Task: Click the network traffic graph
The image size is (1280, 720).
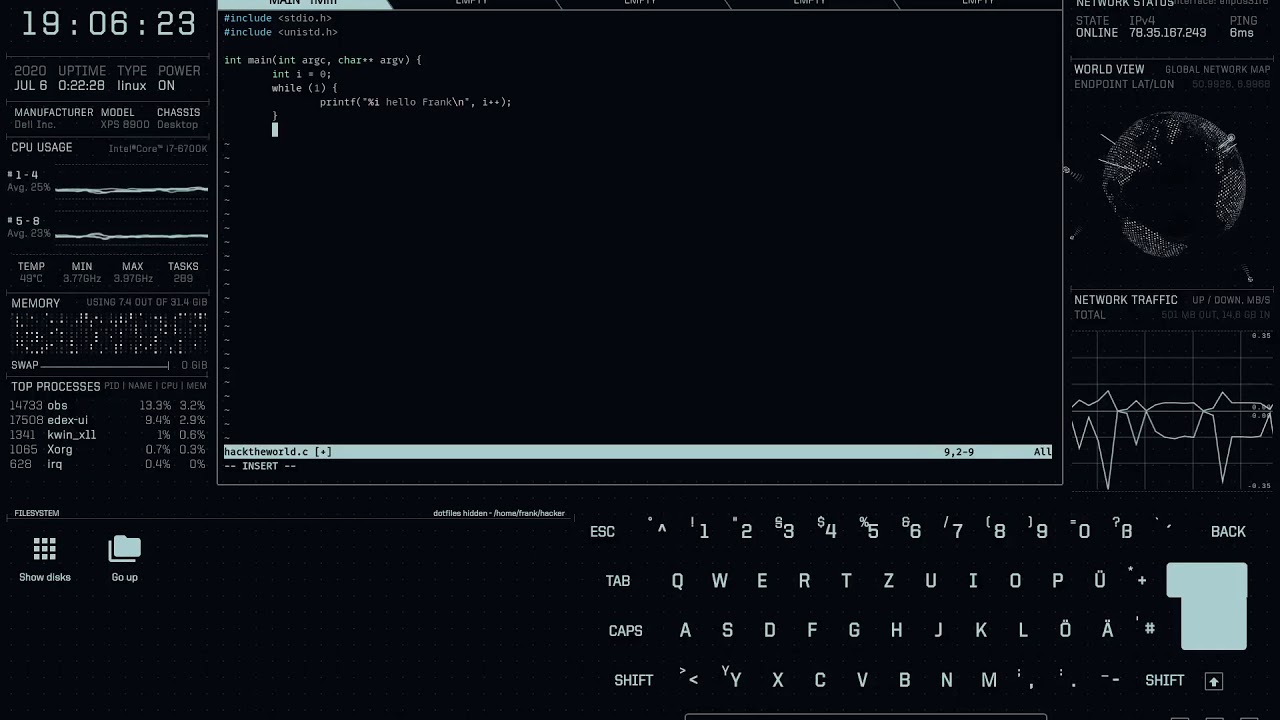Action: [x=1172, y=411]
